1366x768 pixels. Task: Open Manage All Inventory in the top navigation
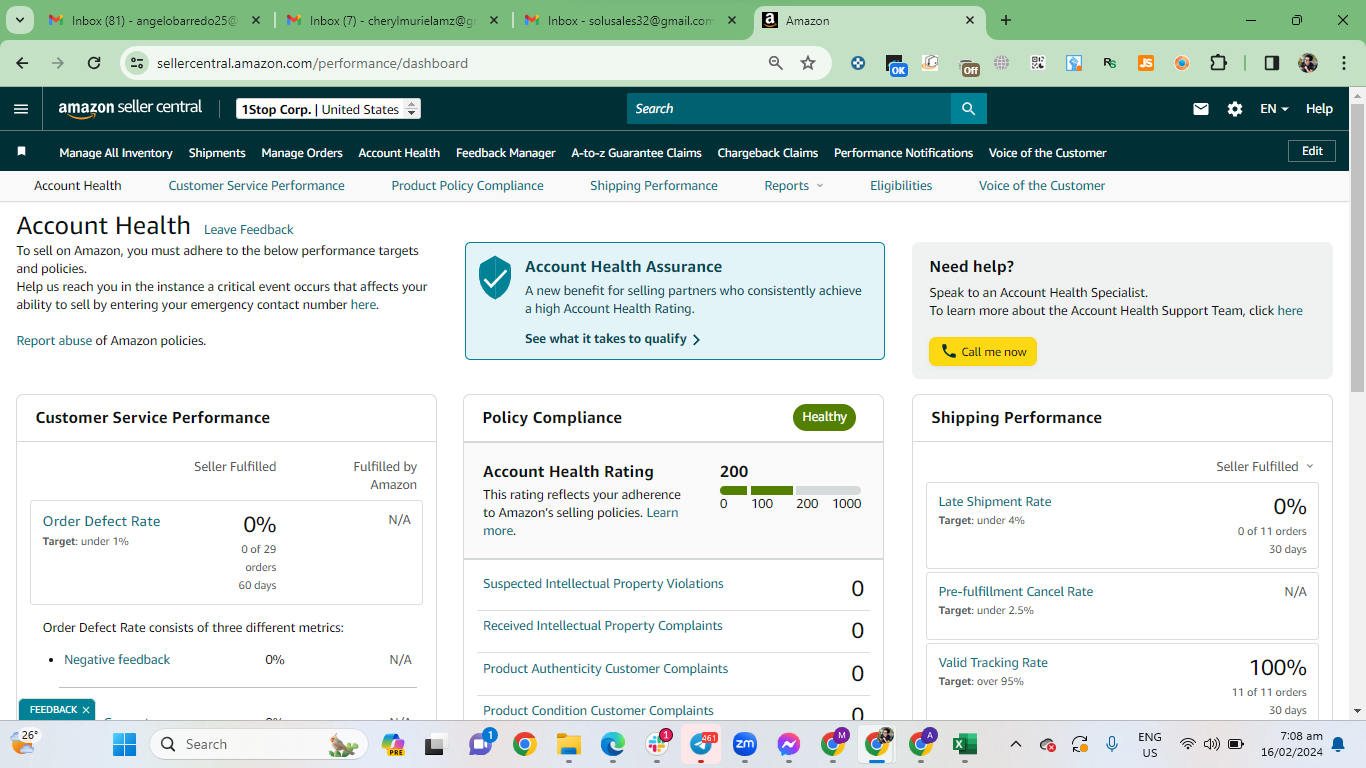tap(116, 153)
